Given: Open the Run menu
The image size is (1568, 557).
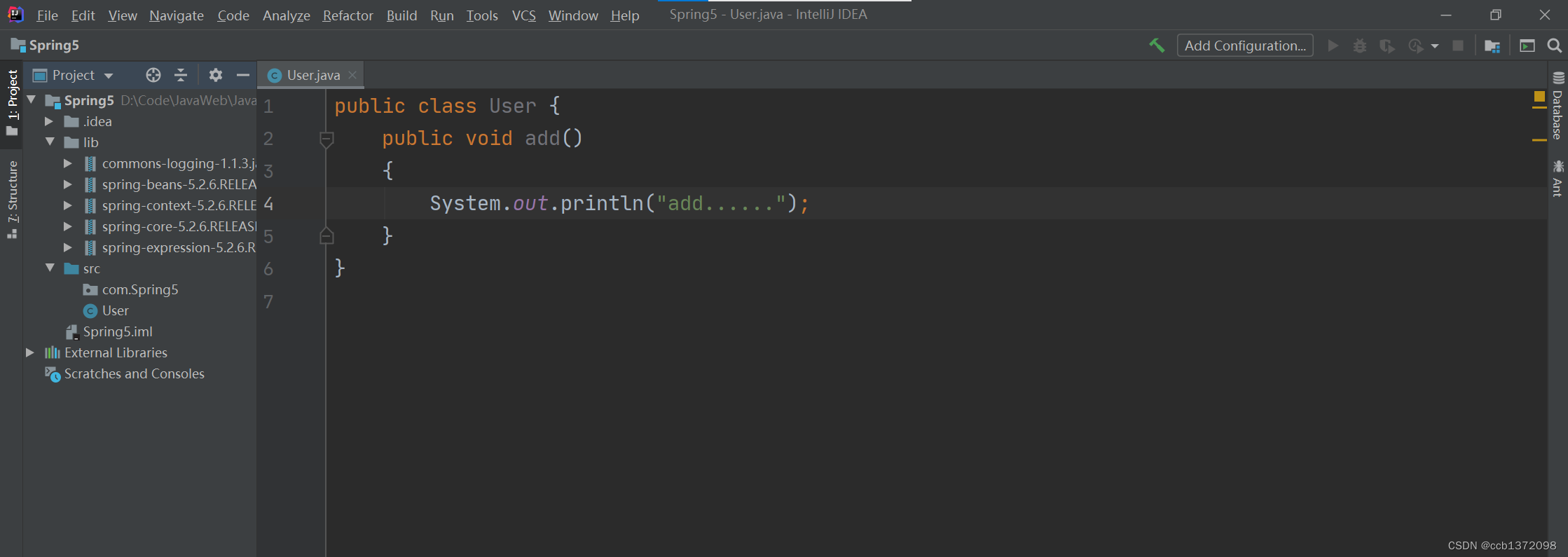Looking at the screenshot, I should click(x=442, y=15).
